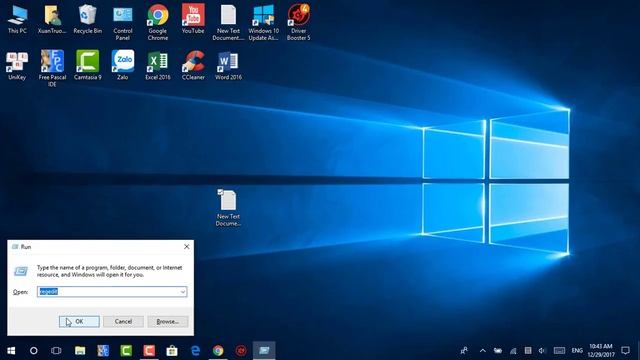Close the Run dialog
This screenshot has width=640, height=360.
pyautogui.click(x=187, y=247)
